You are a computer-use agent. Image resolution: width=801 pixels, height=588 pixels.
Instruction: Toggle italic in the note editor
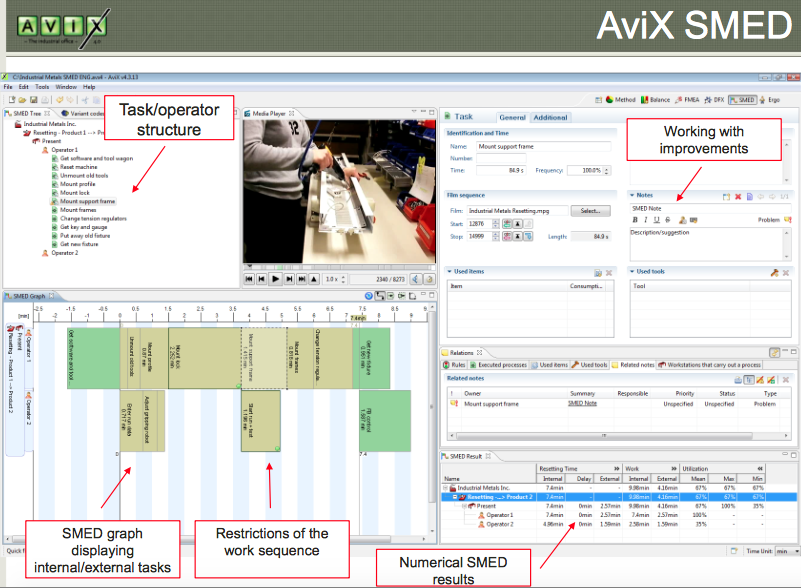click(x=646, y=220)
